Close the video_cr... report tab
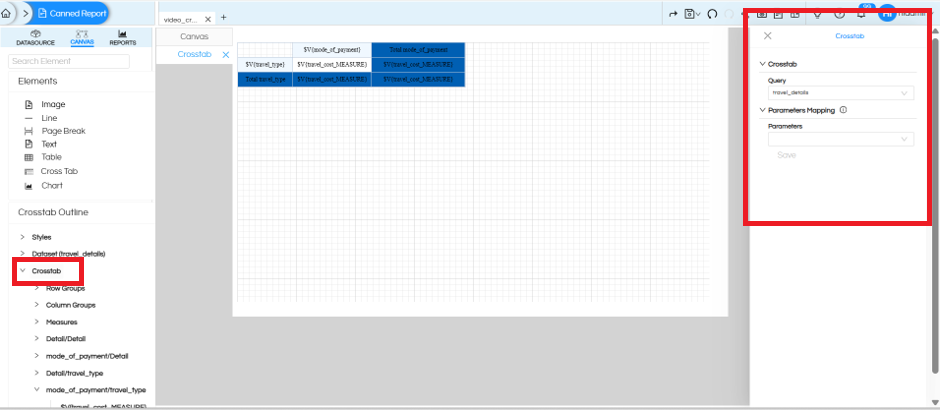943x410 pixels. 207,19
